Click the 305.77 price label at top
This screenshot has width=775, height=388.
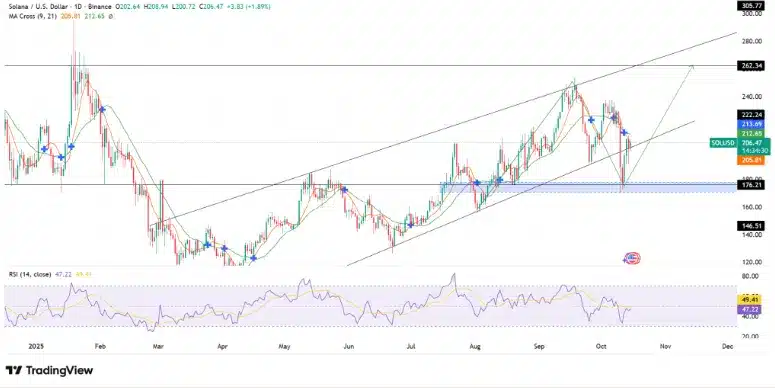pos(750,5)
